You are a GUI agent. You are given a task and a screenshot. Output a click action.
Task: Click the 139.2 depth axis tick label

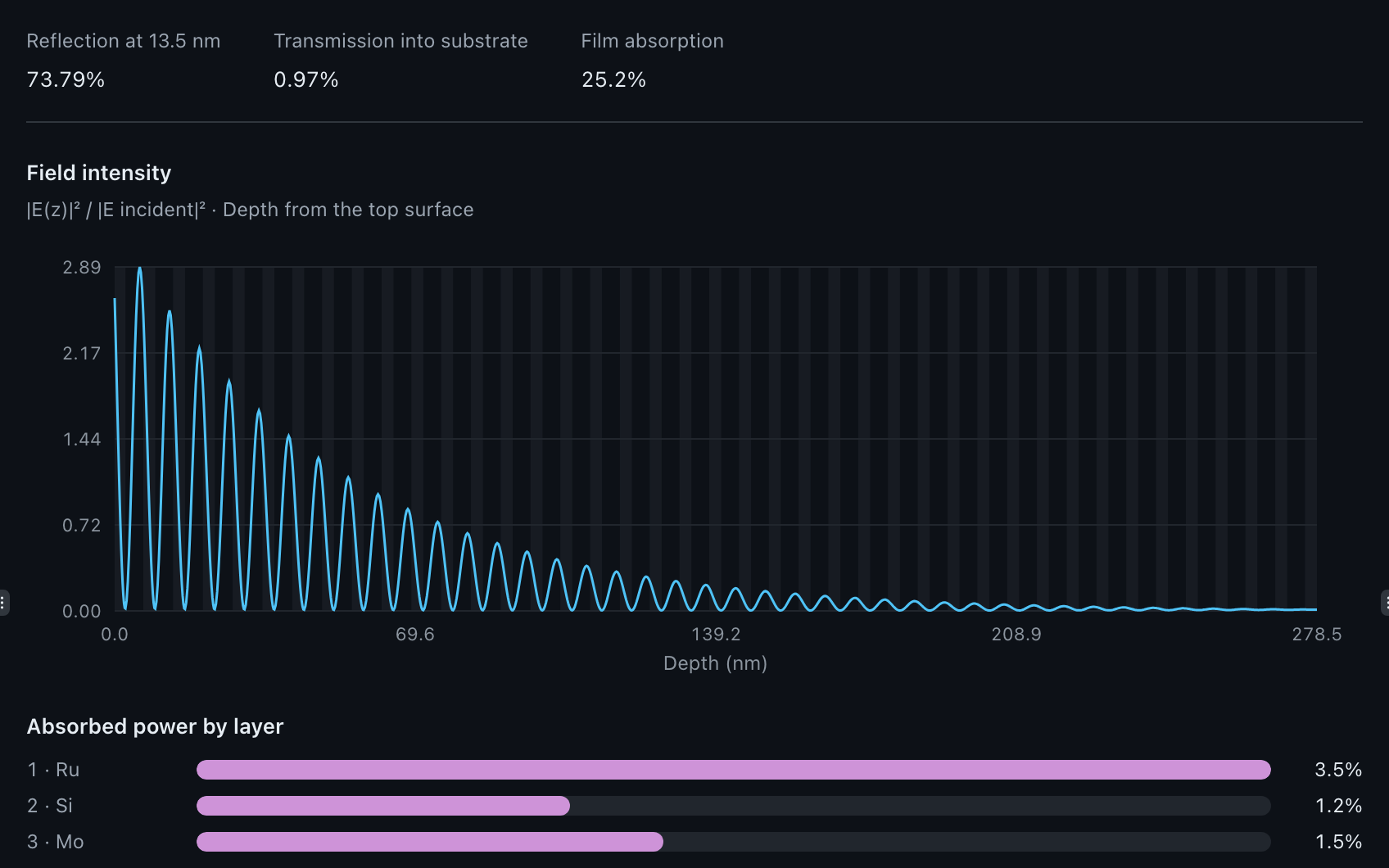pyautogui.click(x=716, y=635)
